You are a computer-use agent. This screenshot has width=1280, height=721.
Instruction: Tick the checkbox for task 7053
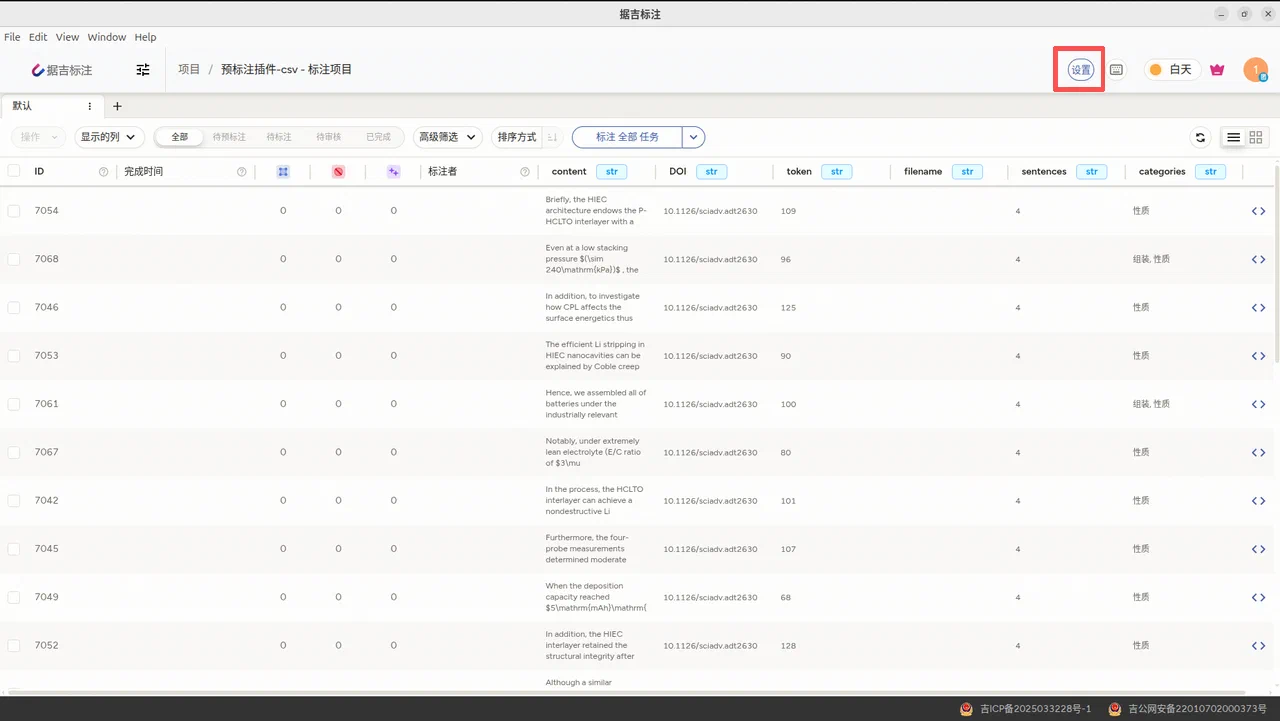[14, 356]
